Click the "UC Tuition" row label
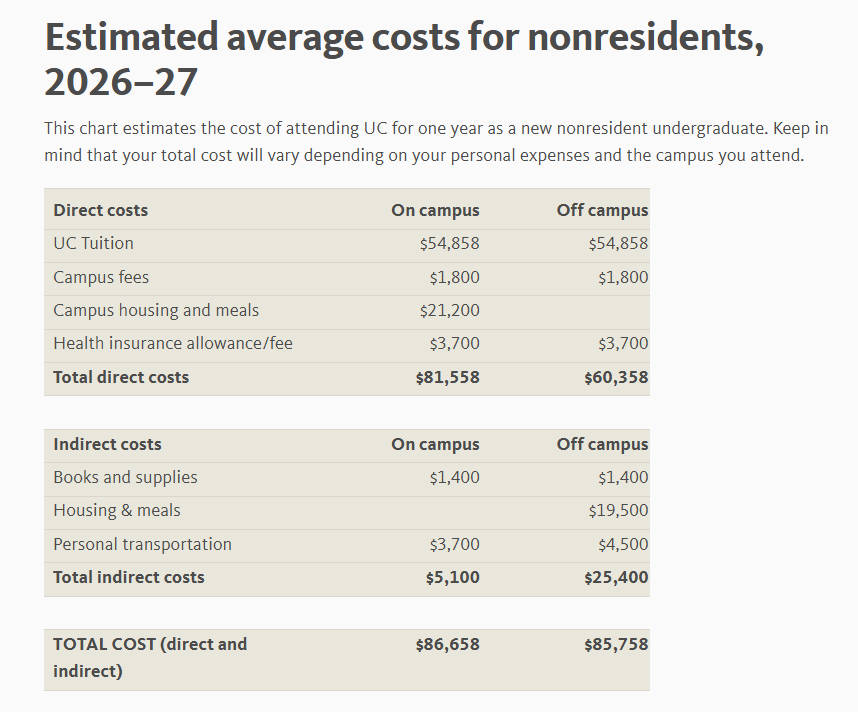858x712 pixels. (x=93, y=243)
